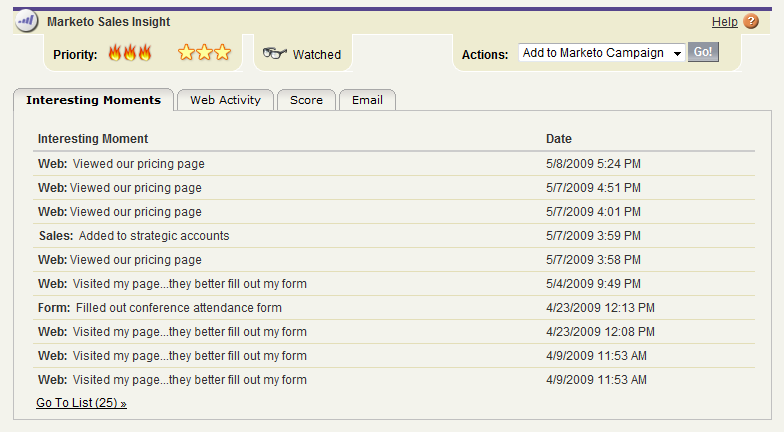
Task: Open the Add to Marketo Campaign dropdown
Action: tap(601, 53)
